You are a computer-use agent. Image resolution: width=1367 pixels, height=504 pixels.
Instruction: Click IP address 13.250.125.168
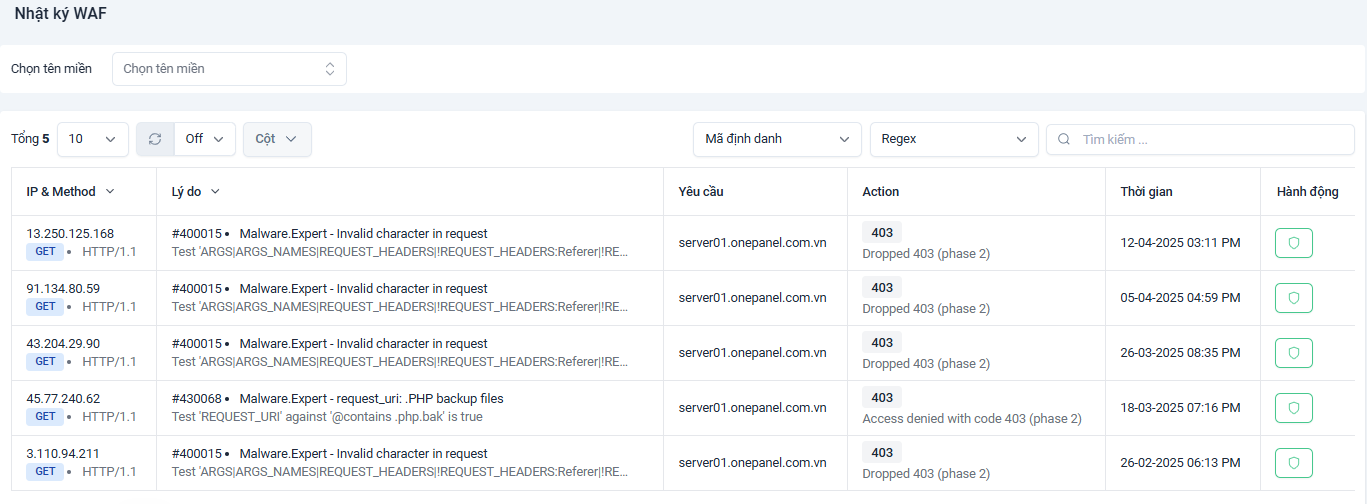70,234
